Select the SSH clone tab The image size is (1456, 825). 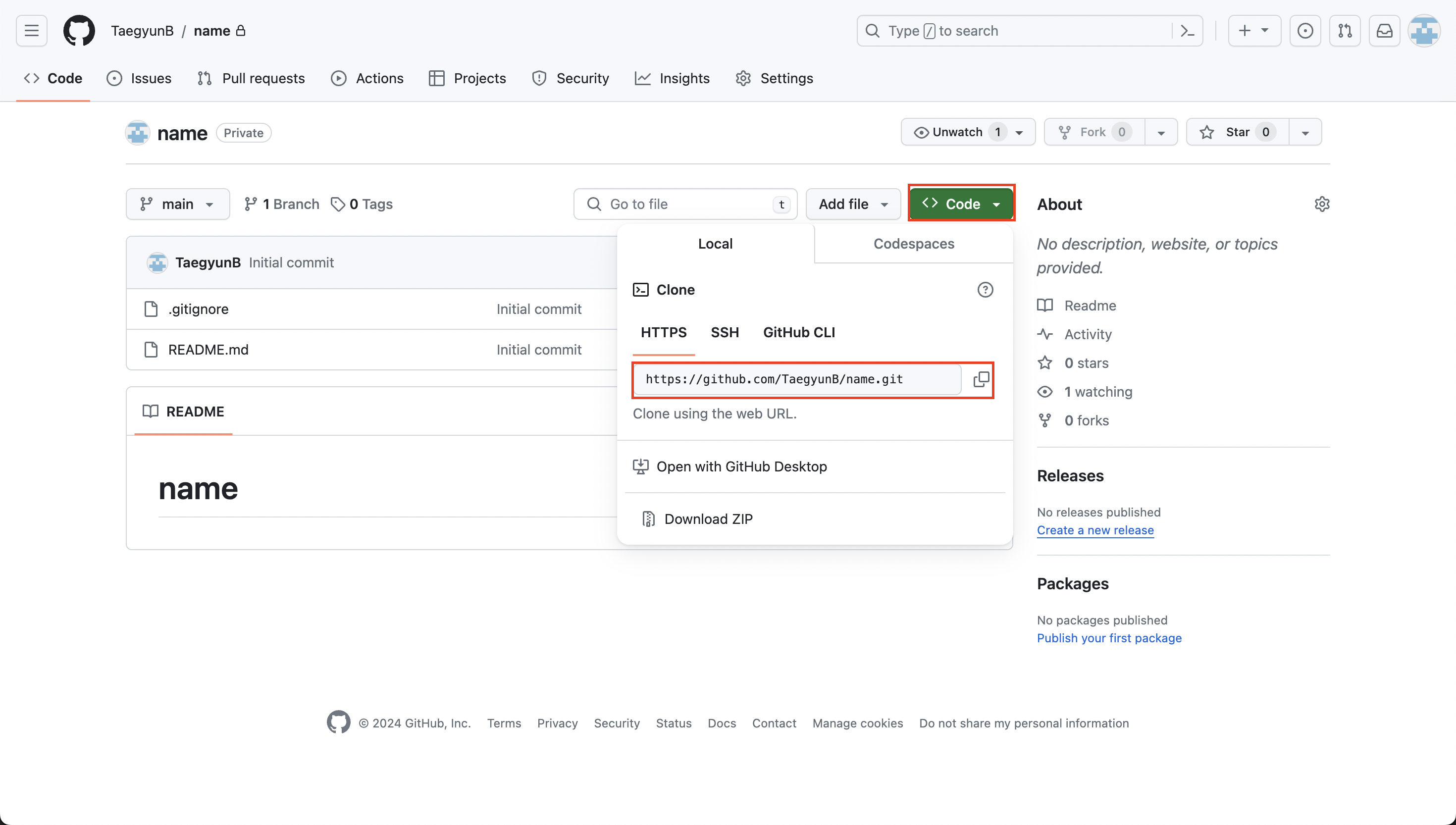[x=725, y=333]
